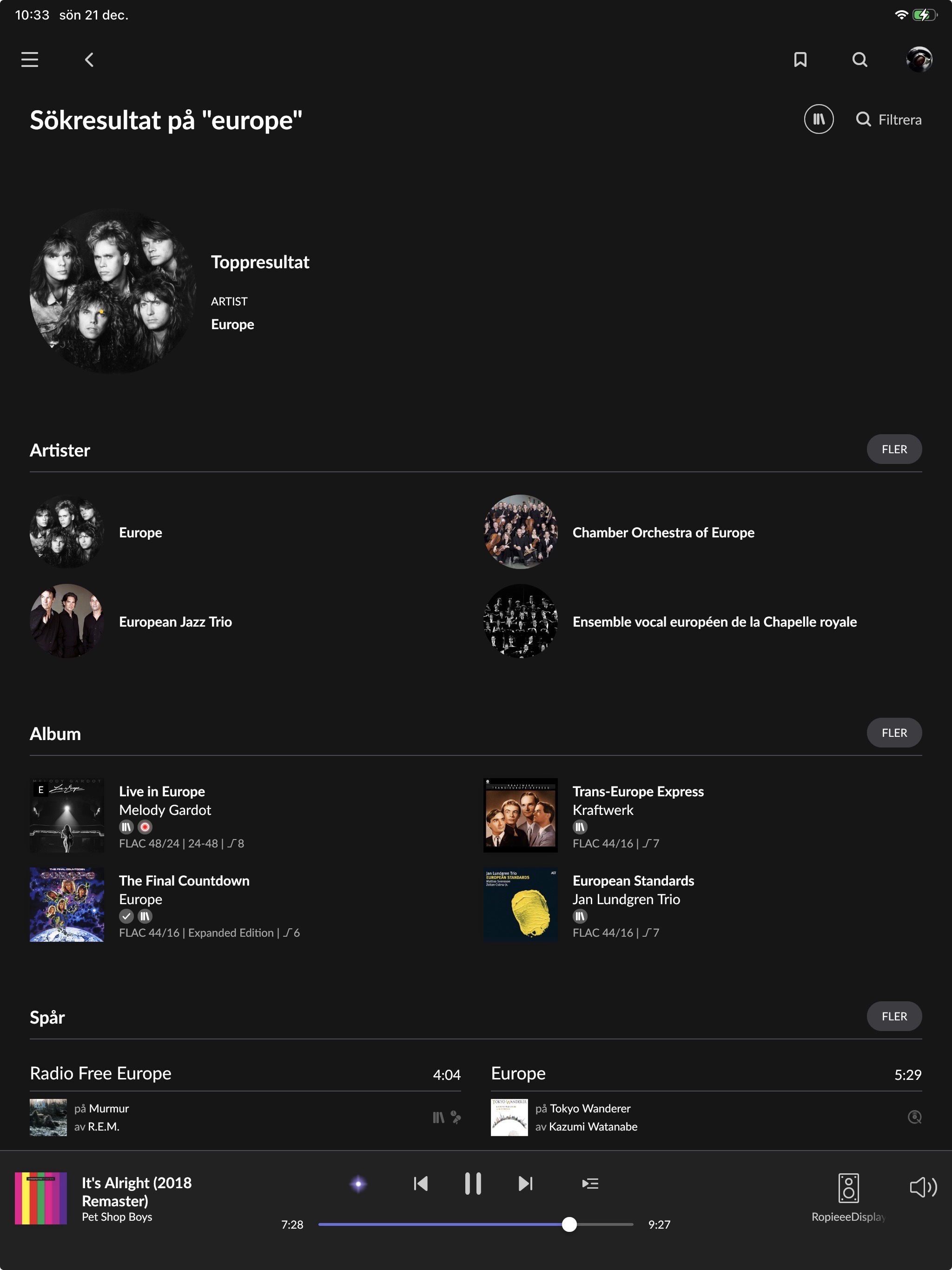952x1270 pixels.
Task: Expand album results with FLER button
Action: (893, 733)
